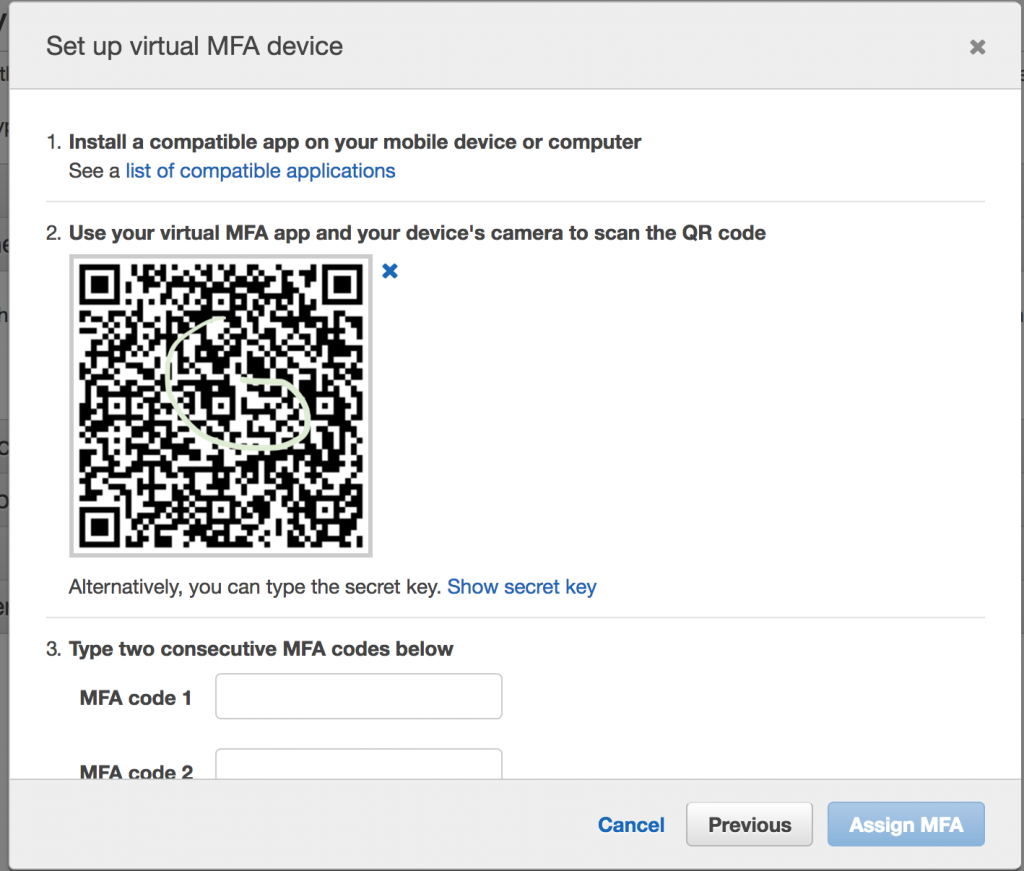Focus the MFA code 2 input field
Screen dimensions: 1024x871
tap(359, 764)
